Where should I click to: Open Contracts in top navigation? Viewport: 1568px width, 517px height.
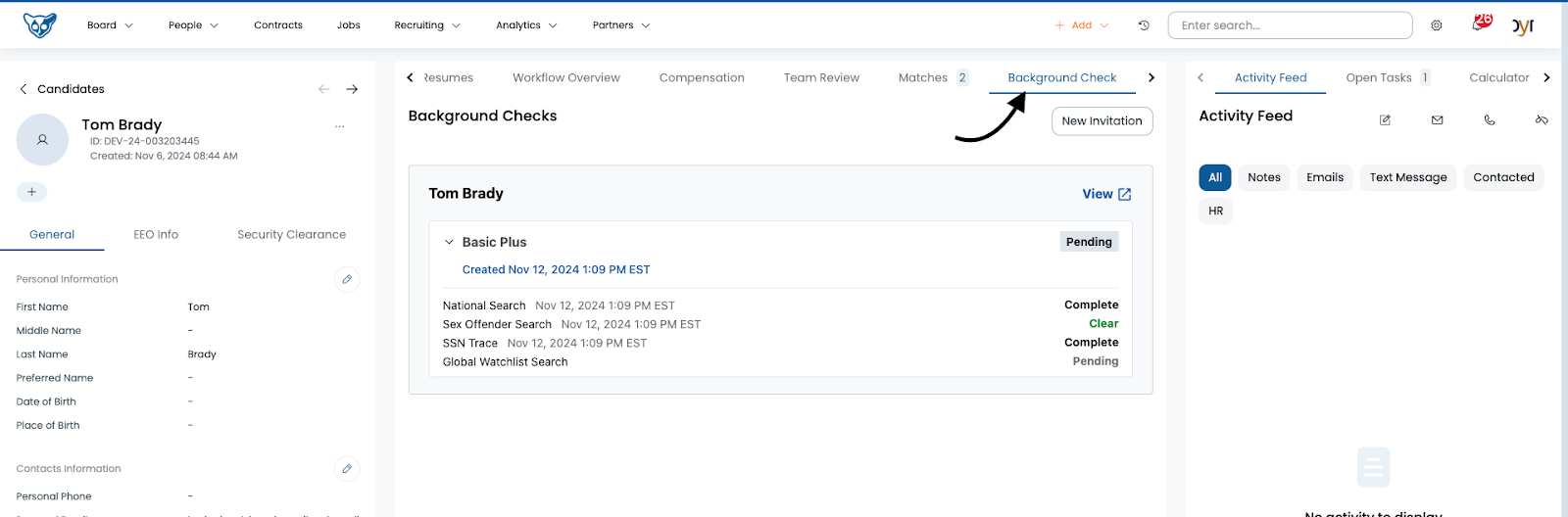278,25
